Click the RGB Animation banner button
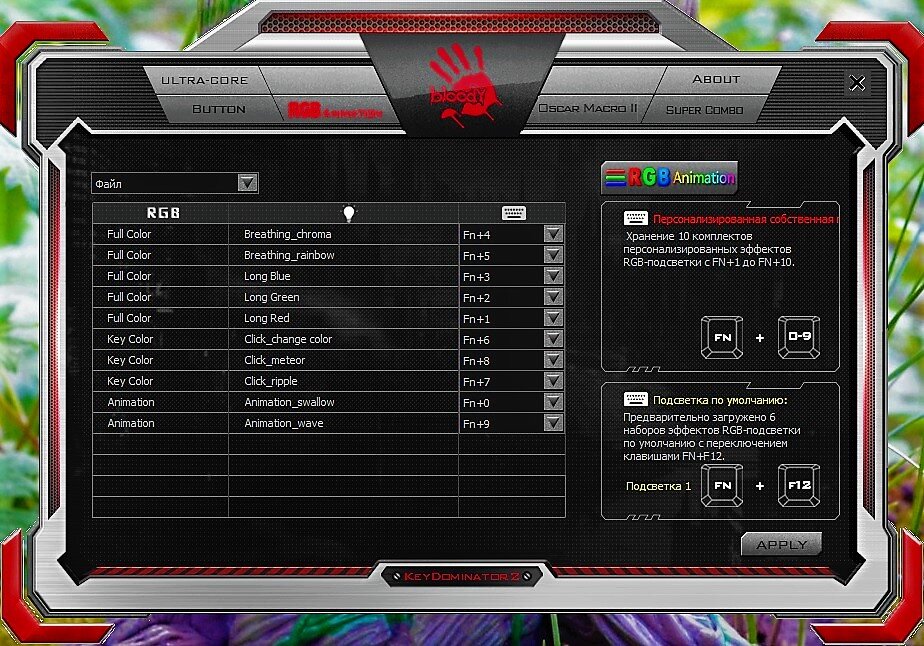Viewport: 924px width, 646px height. click(669, 177)
